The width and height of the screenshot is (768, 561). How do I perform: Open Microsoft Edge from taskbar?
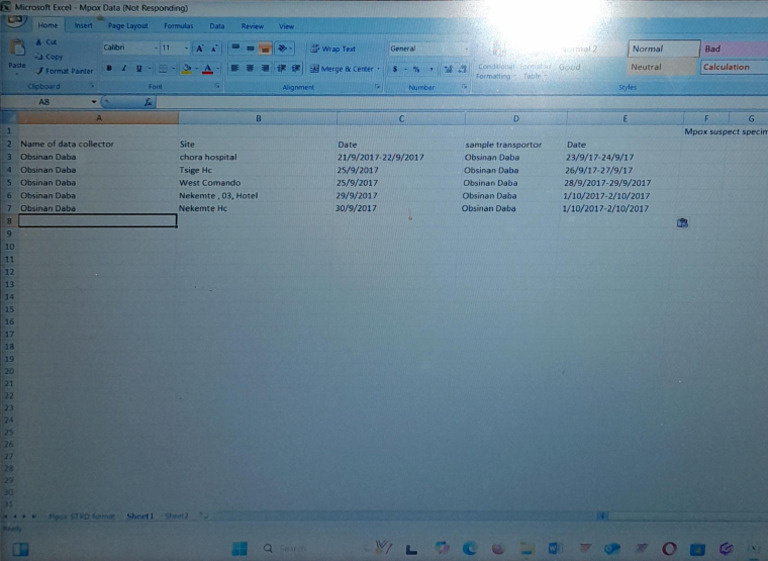470,549
